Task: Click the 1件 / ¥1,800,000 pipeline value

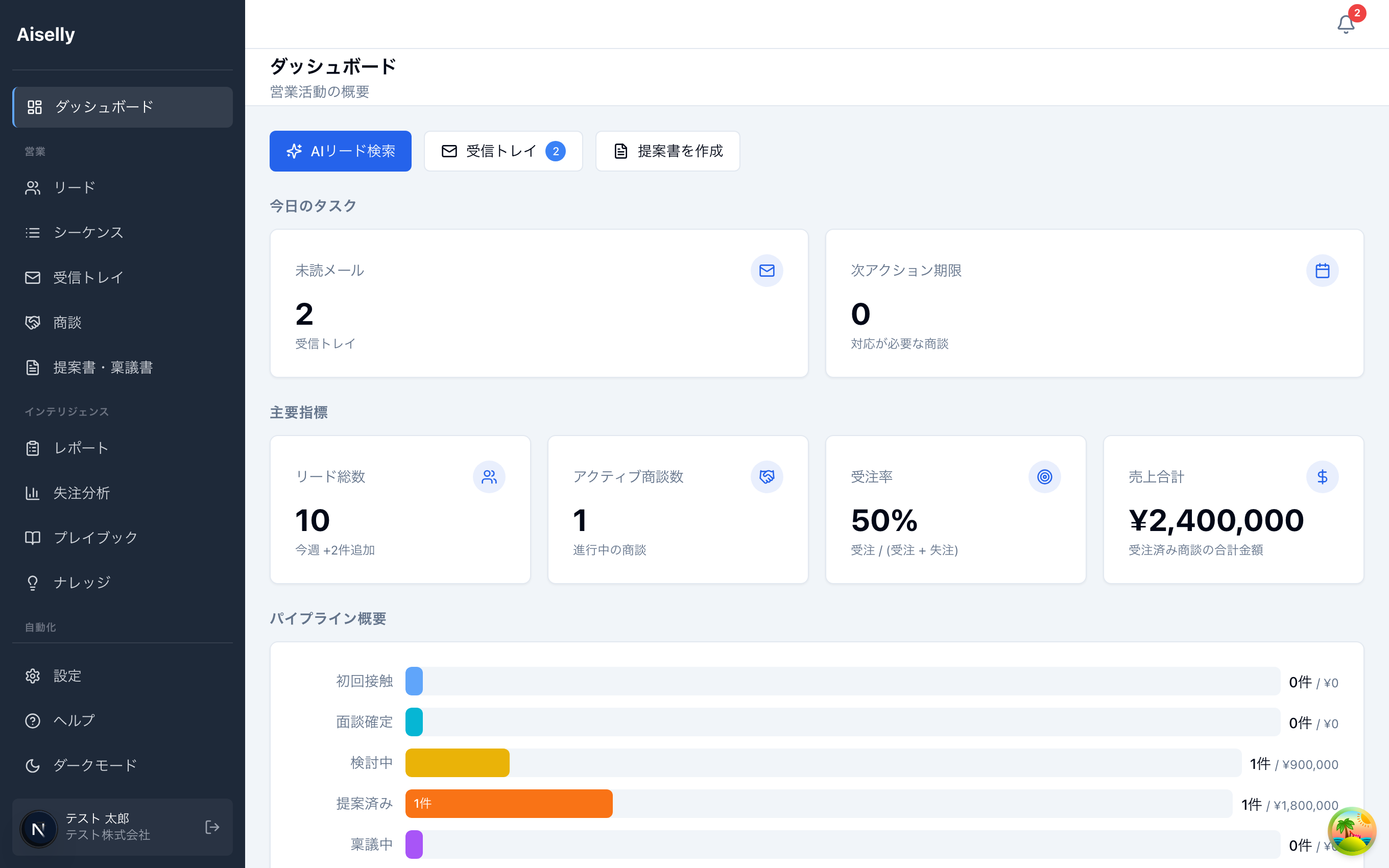Action: tap(1289, 805)
